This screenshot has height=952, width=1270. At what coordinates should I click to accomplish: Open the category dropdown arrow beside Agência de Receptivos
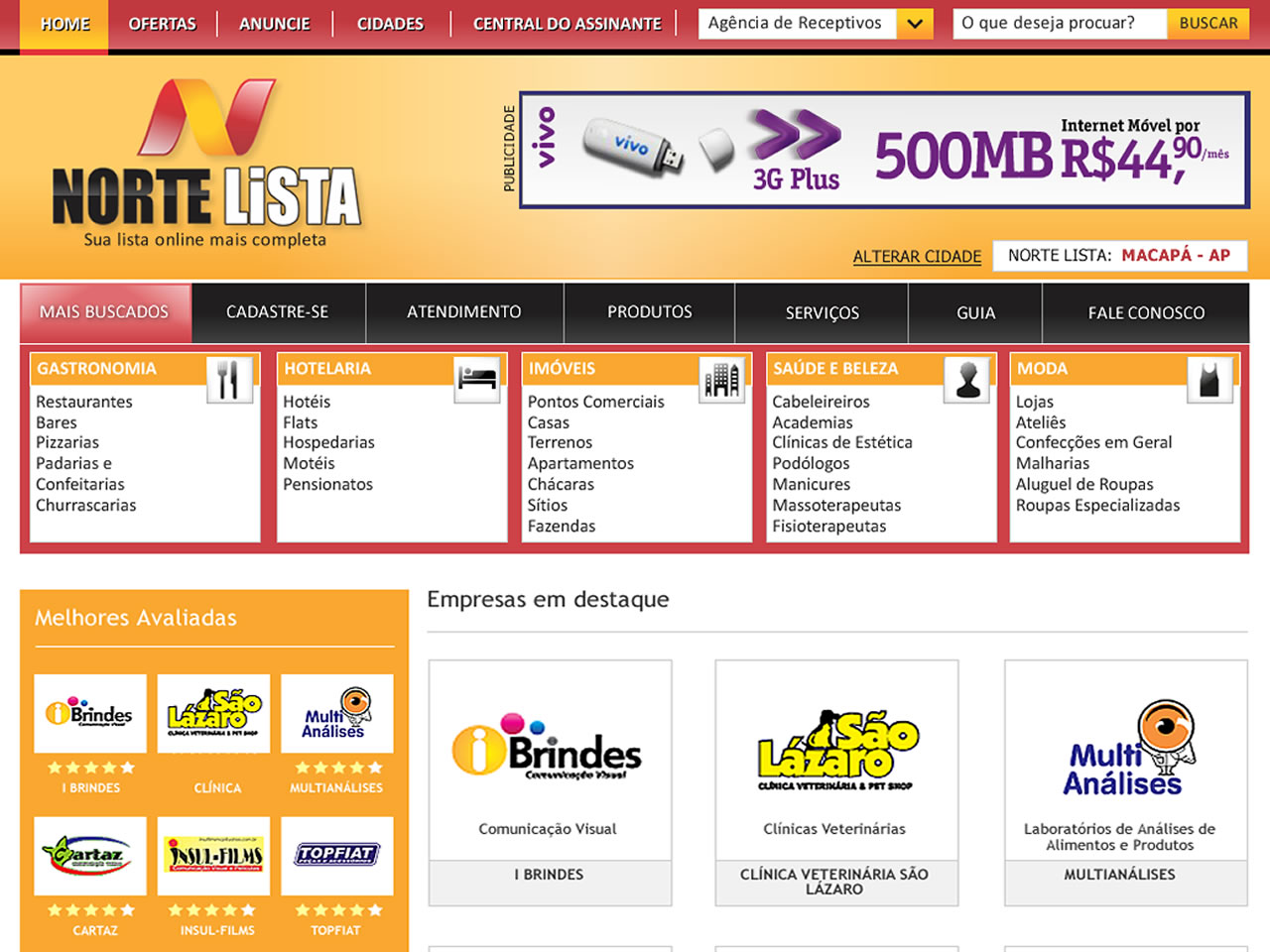point(915,23)
